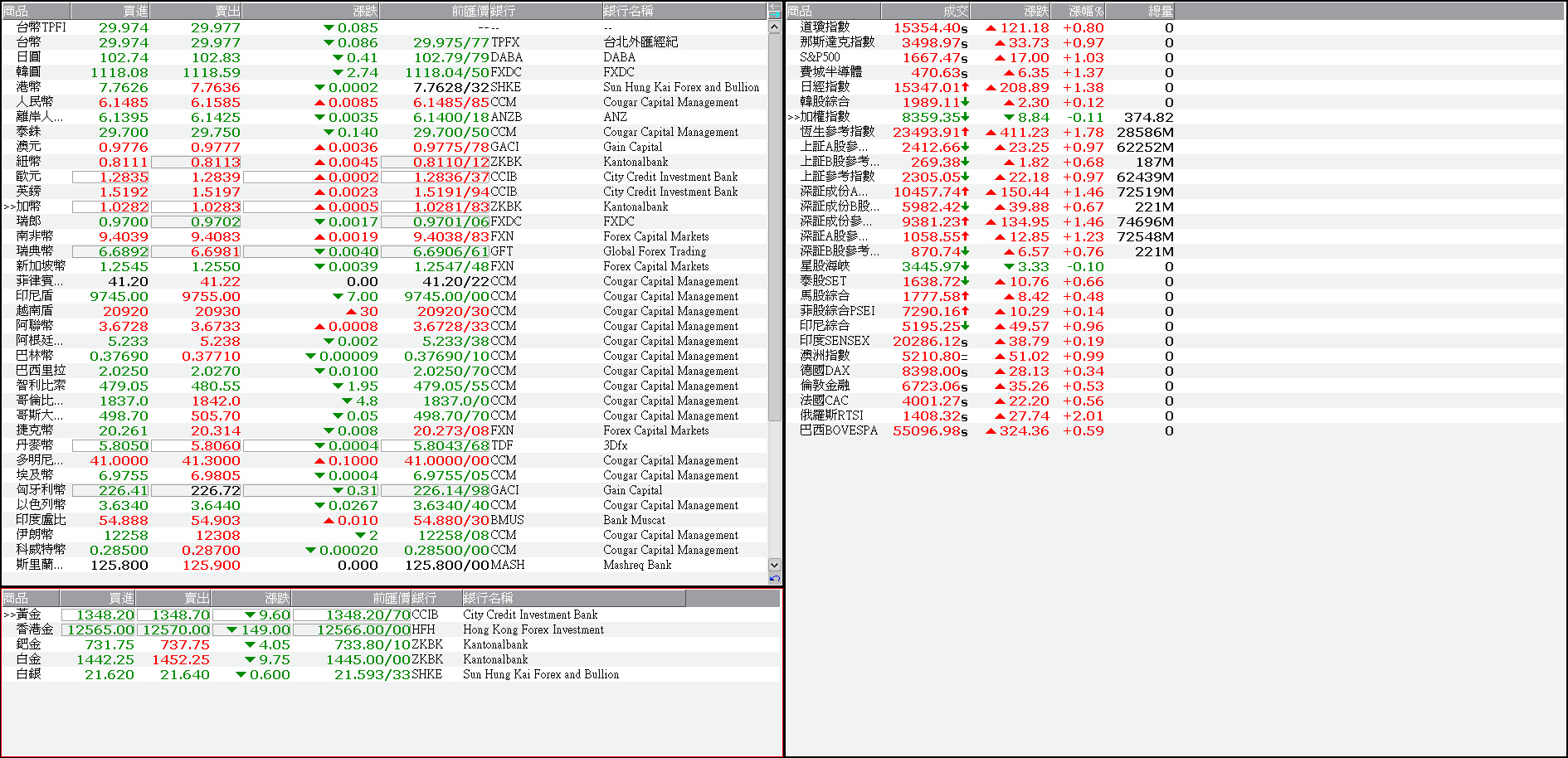
Task: Click the Global Forex Trading bank name
Action: coord(655,251)
